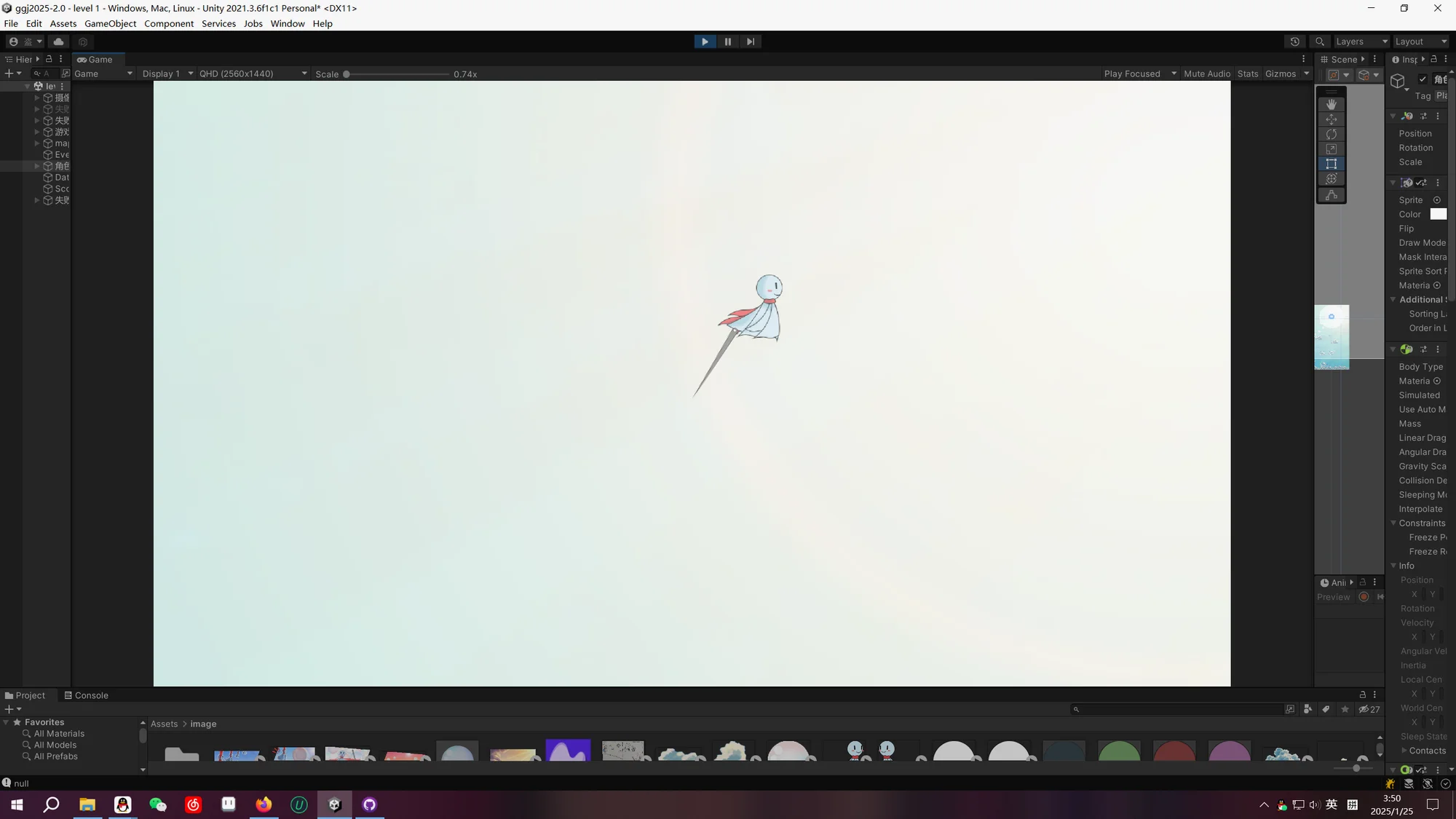The width and height of the screenshot is (1456, 819).
Task: Open the Layout dropdown
Action: click(1420, 41)
